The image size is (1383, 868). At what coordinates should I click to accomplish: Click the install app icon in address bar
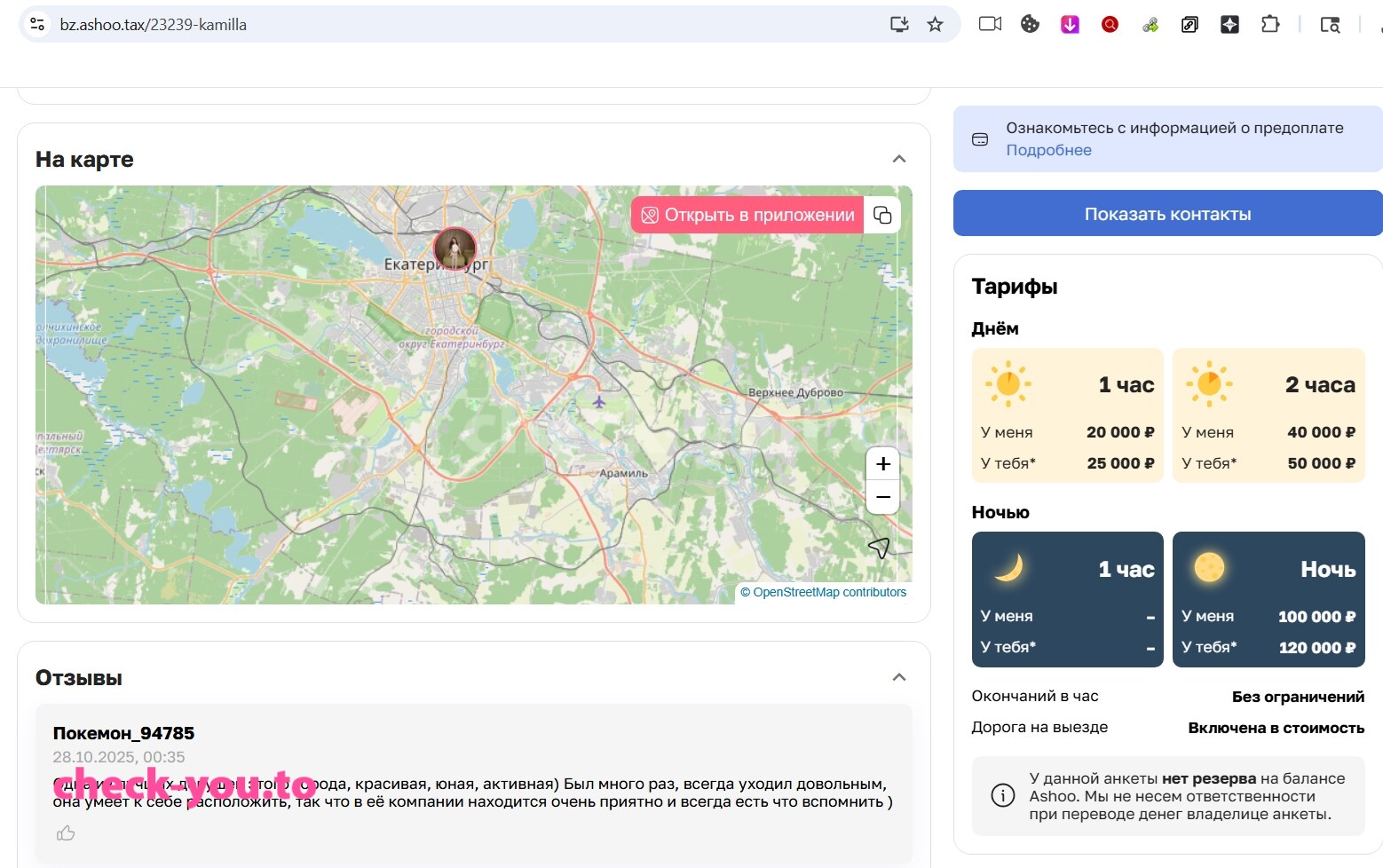point(899,24)
